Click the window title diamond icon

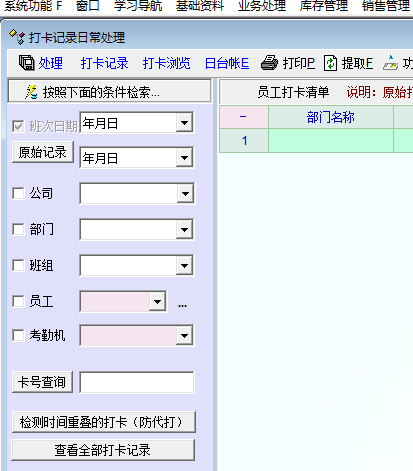(x=17, y=37)
